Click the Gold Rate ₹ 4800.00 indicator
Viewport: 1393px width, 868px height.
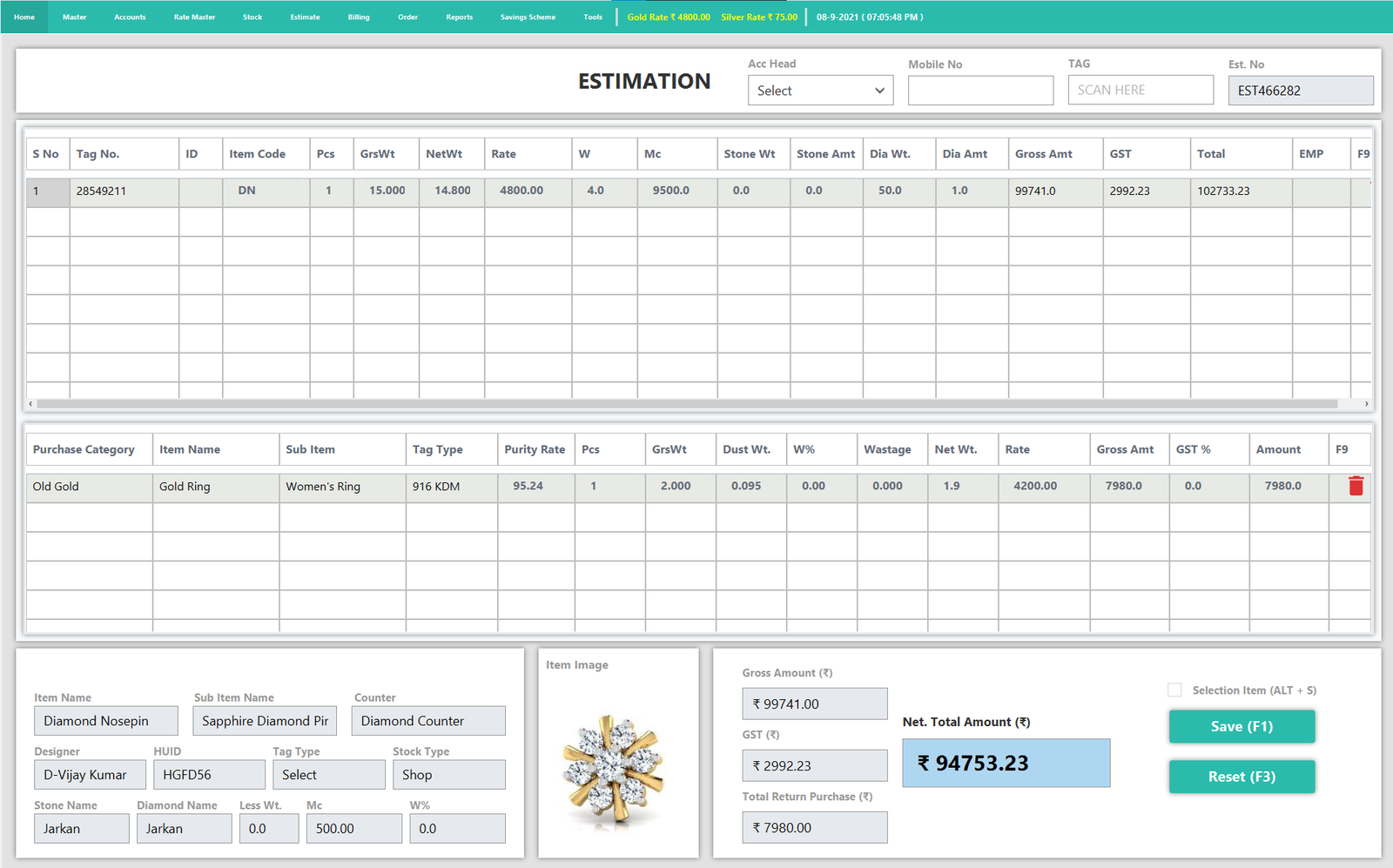[x=669, y=17]
